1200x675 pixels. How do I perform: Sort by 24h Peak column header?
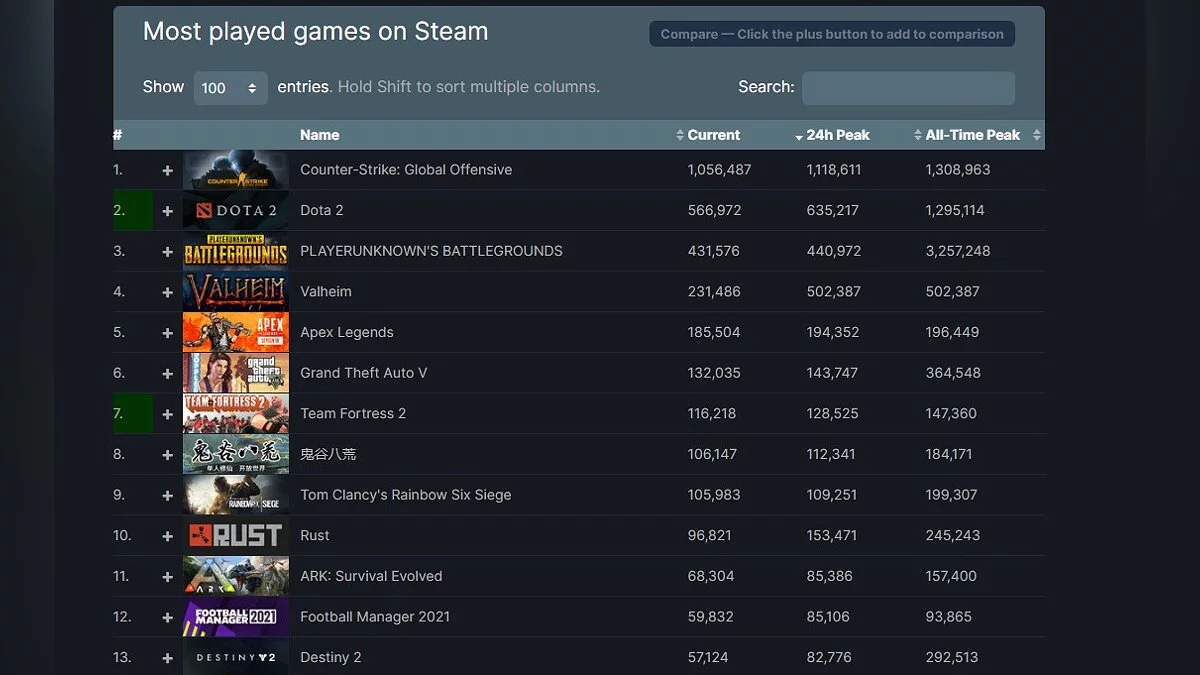point(837,135)
